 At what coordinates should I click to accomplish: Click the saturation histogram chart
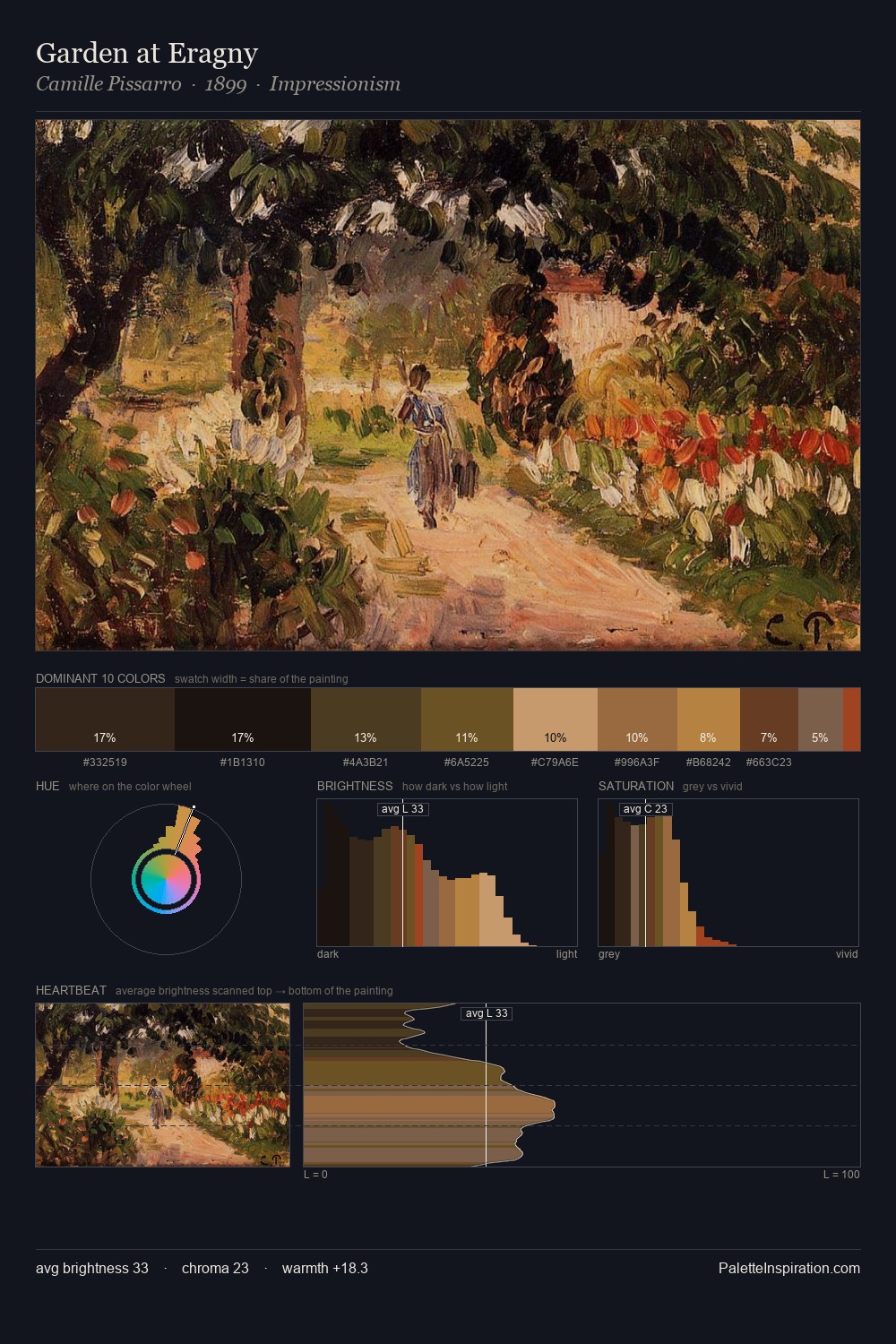pos(728,873)
